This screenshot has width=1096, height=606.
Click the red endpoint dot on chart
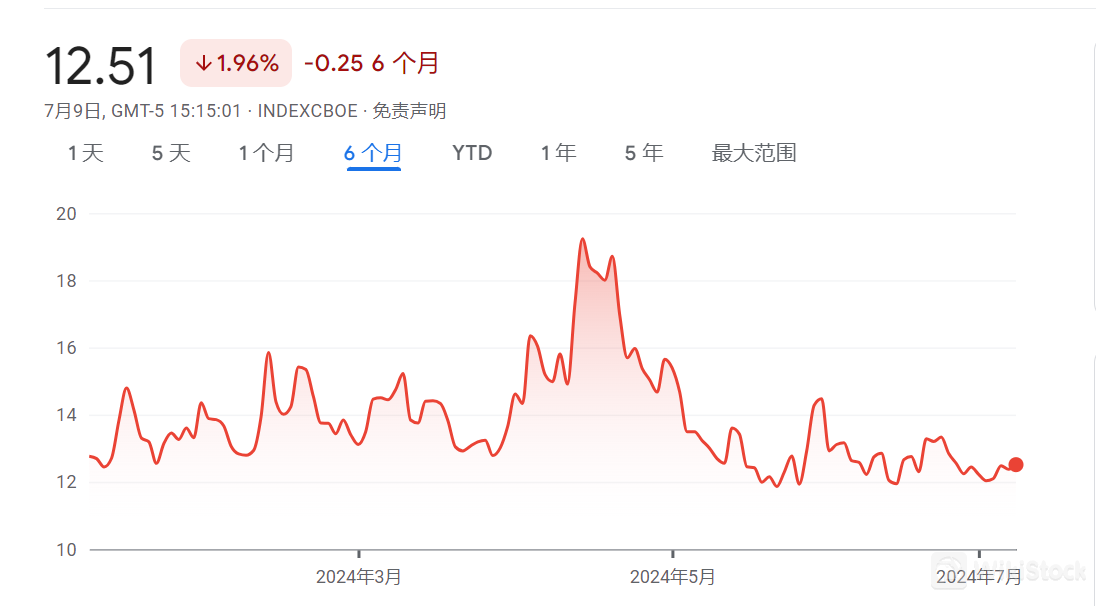pyautogui.click(x=1016, y=464)
